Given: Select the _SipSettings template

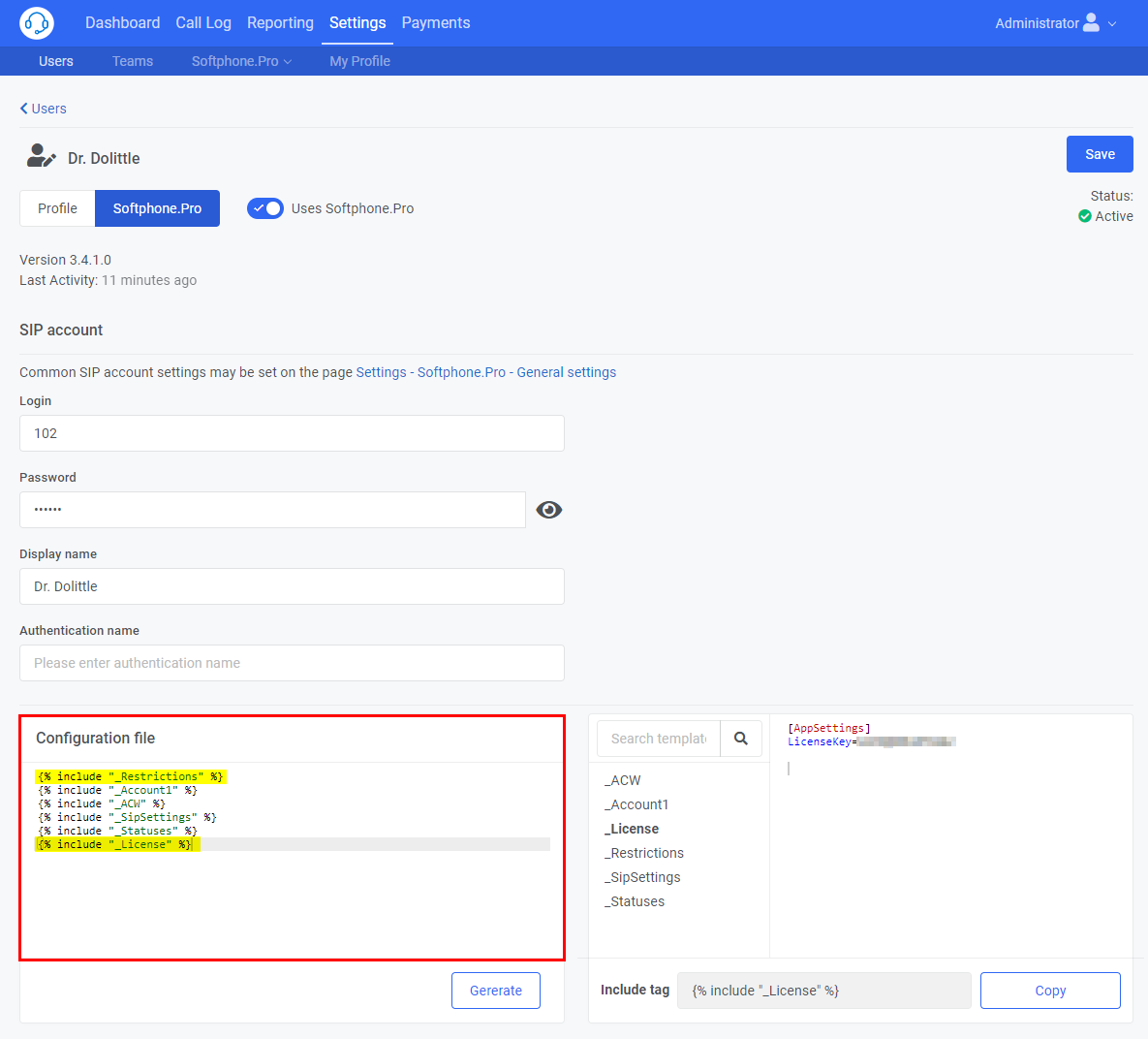Looking at the screenshot, I should point(642,878).
